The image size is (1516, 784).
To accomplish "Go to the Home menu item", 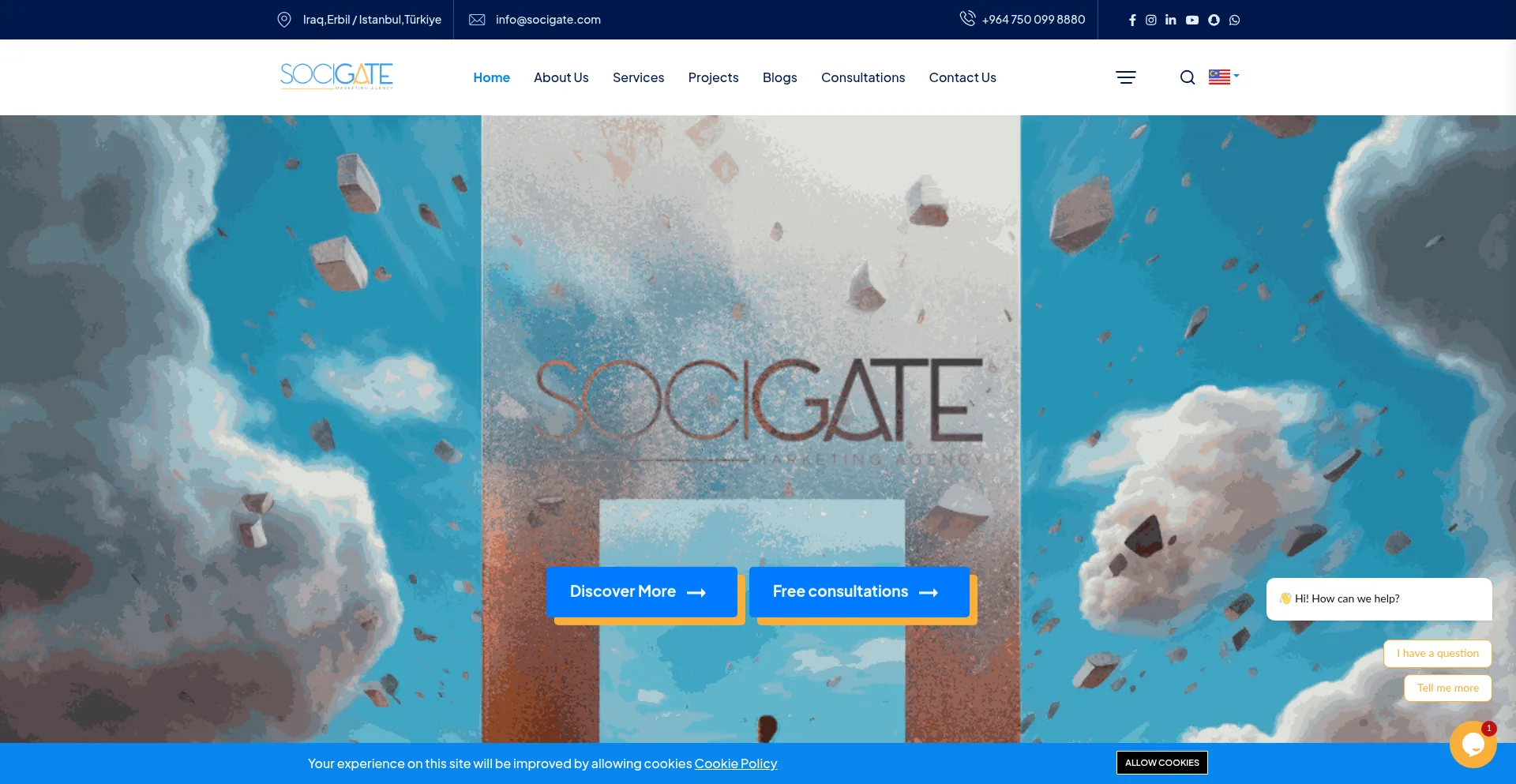I will pyautogui.click(x=491, y=77).
